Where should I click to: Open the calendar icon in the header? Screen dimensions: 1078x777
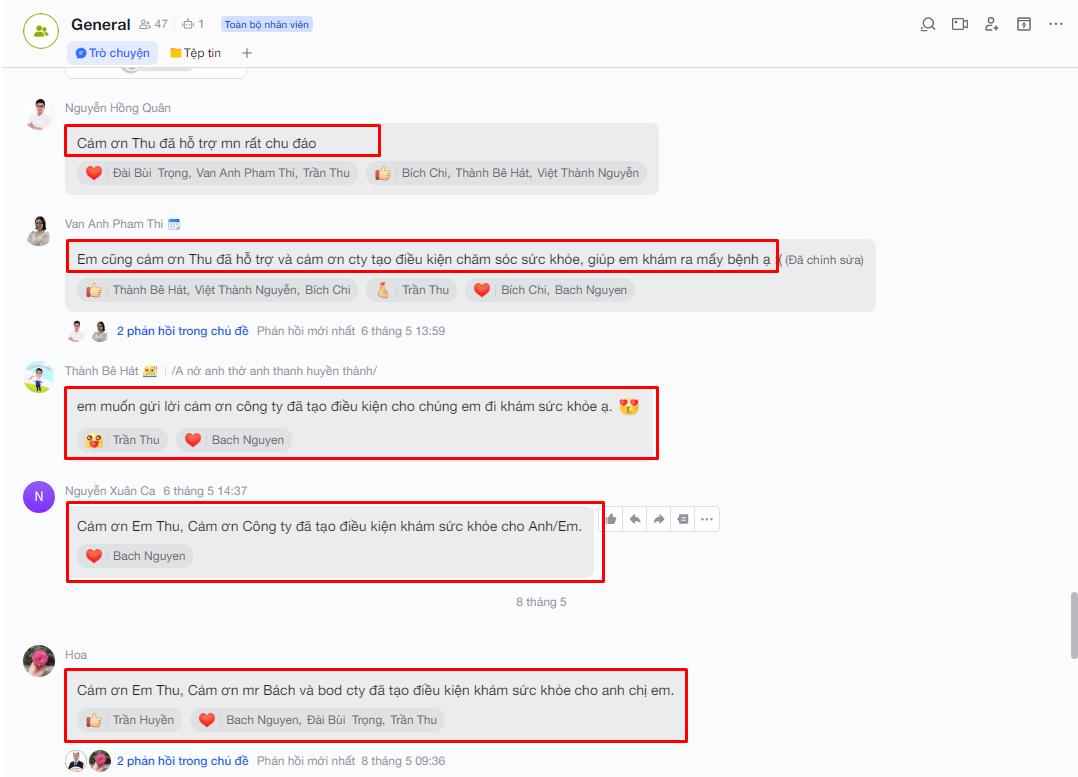[x=1024, y=25]
